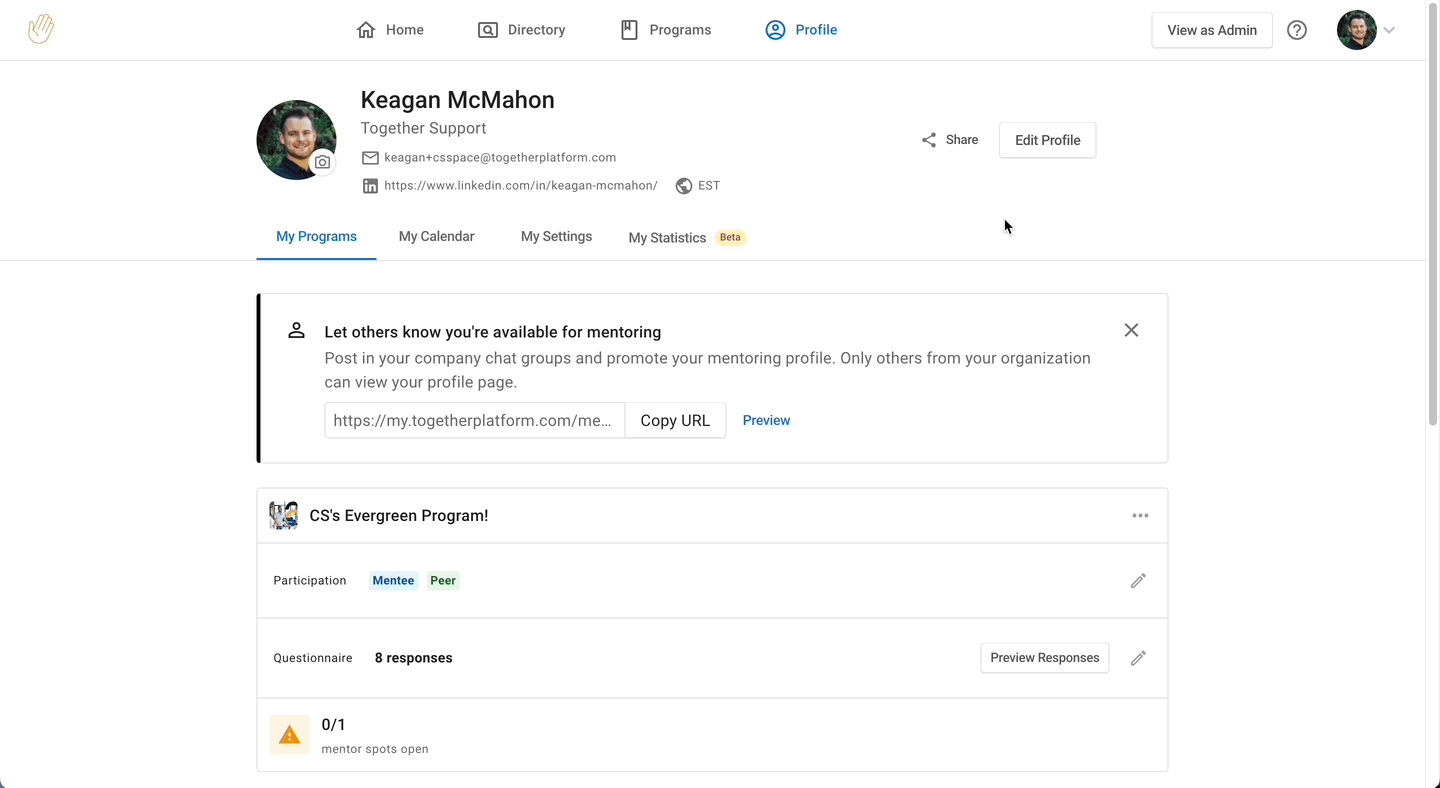The height and width of the screenshot is (788, 1440).
Task: Open help via question mark icon
Action: (x=1297, y=30)
